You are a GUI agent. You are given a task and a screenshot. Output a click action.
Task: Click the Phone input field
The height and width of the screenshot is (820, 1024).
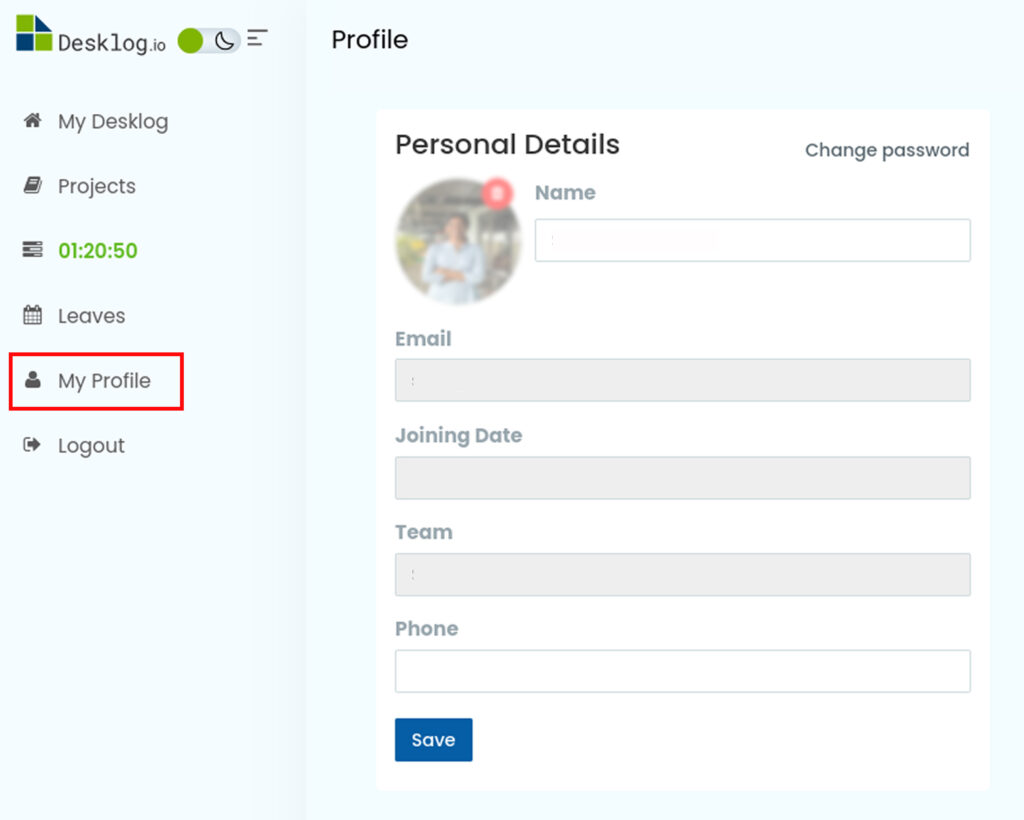coord(682,671)
